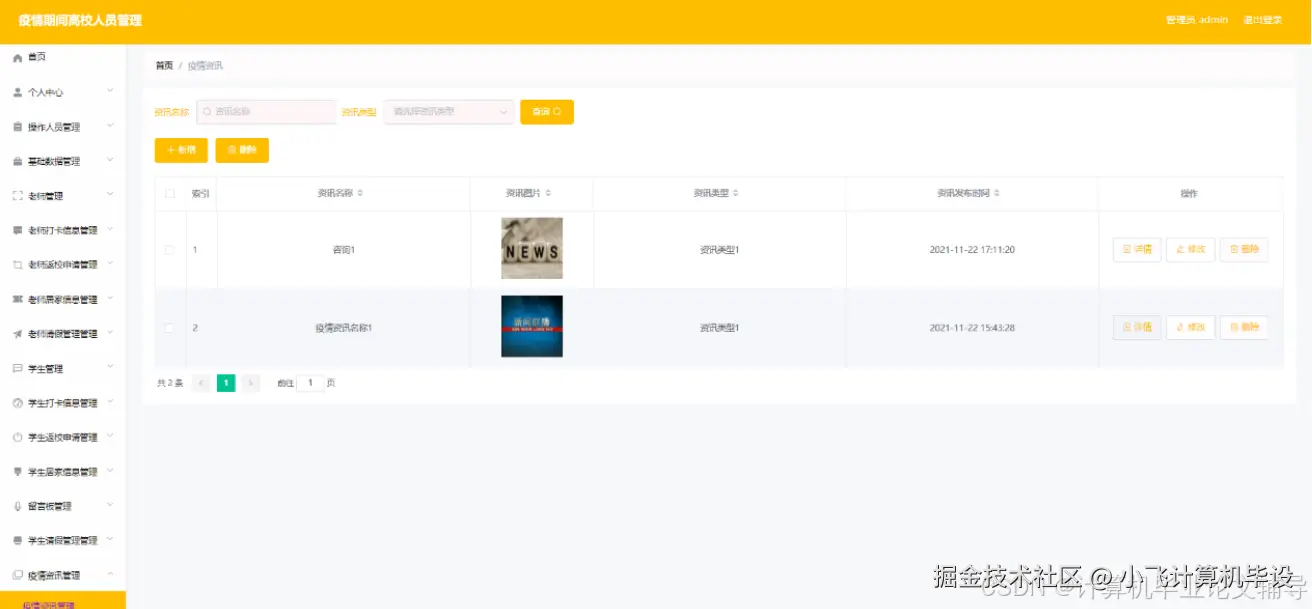Go to next page arrow in pagination
The image size is (1312, 609).
tap(251, 383)
